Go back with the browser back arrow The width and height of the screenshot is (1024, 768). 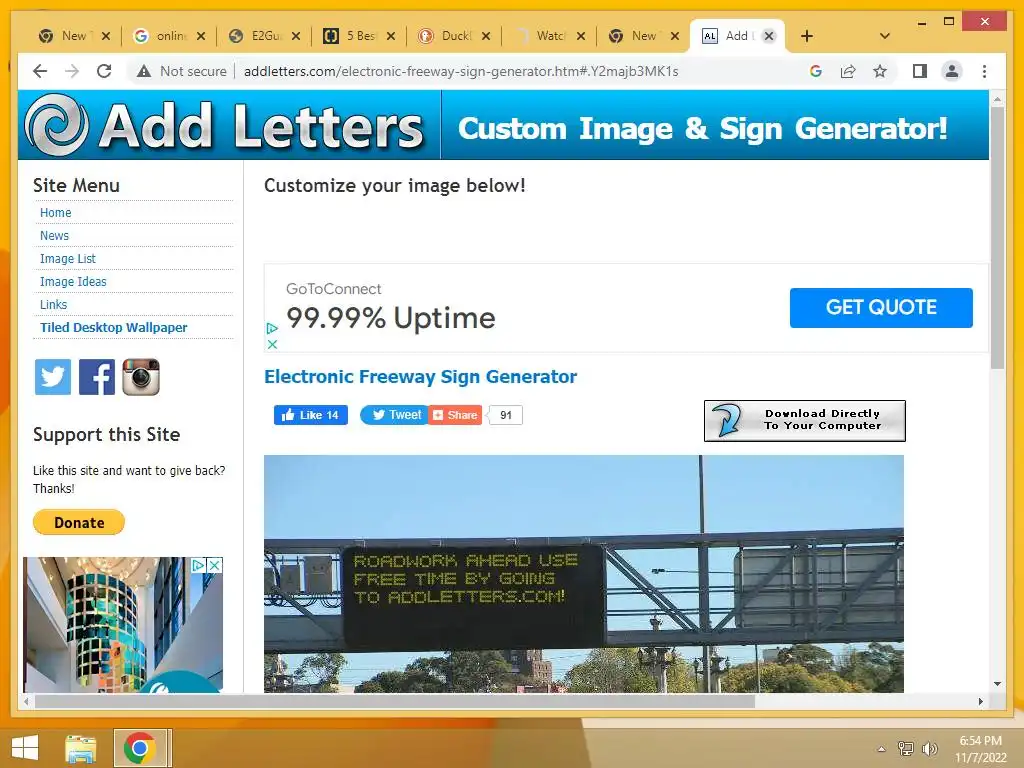tap(40, 71)
